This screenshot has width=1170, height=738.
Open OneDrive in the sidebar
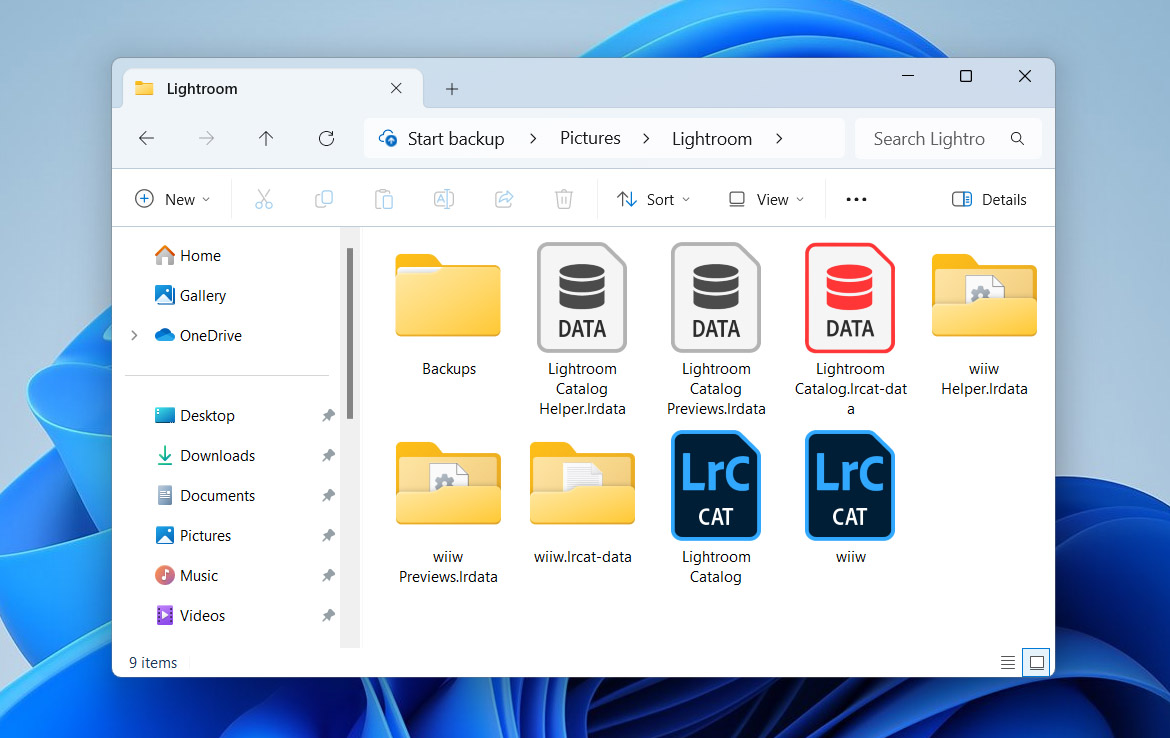coord(198,336)
